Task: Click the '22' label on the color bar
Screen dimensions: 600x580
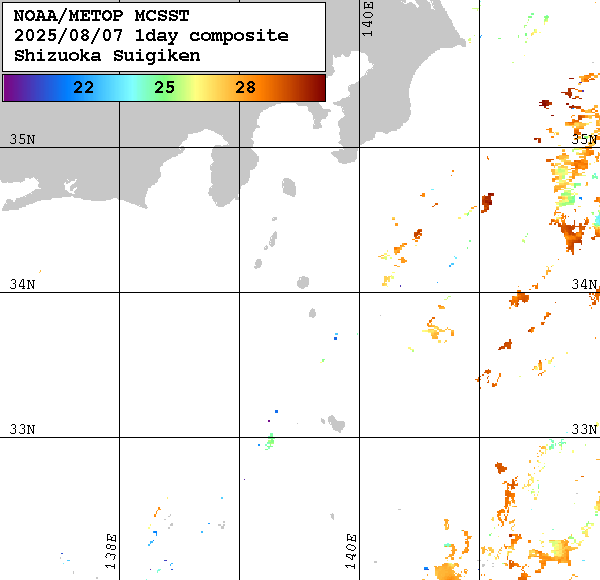Action: click(83, 88)
